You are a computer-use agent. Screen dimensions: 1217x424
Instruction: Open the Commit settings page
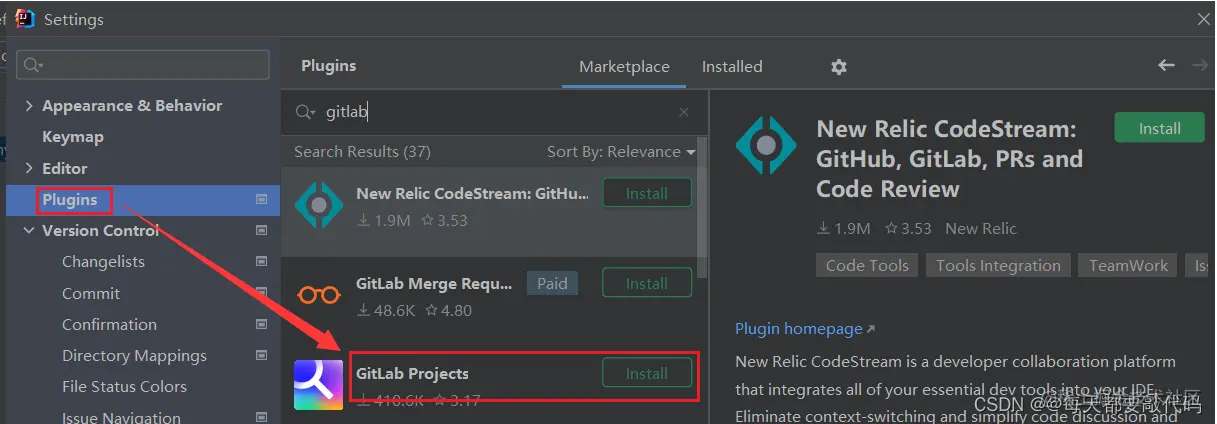pos(91,293)
